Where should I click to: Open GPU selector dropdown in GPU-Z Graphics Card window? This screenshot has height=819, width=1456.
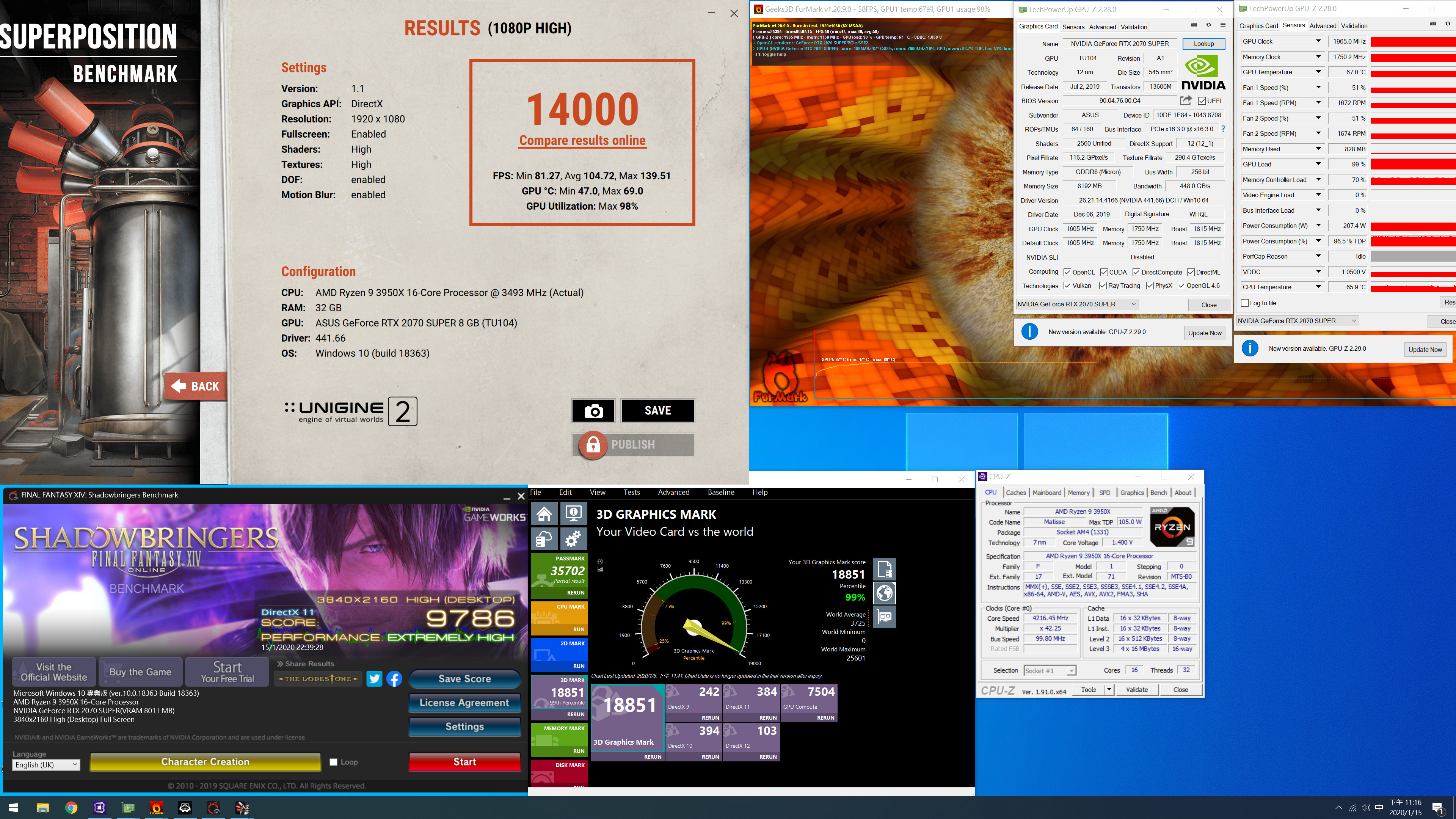pyautogui.click(x=1077, y=304)
